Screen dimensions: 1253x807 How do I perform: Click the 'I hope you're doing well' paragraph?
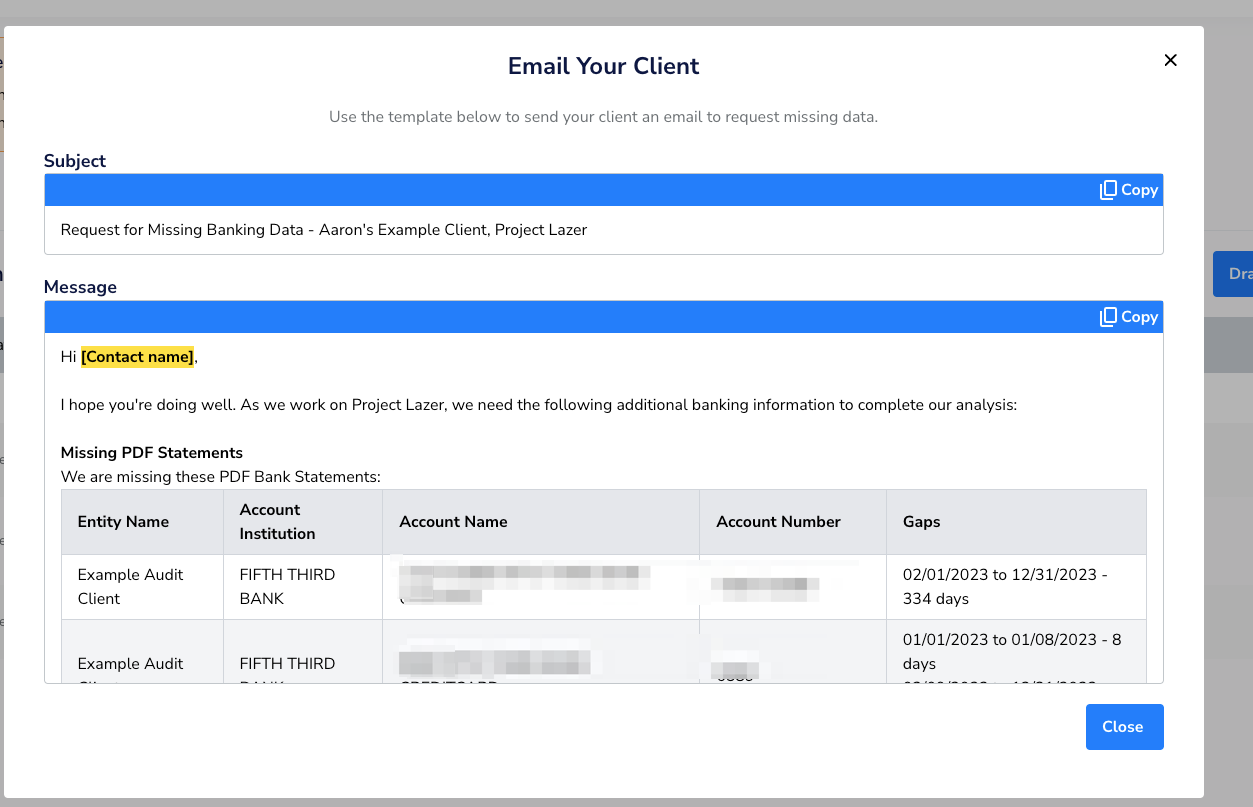click(539, 405)
